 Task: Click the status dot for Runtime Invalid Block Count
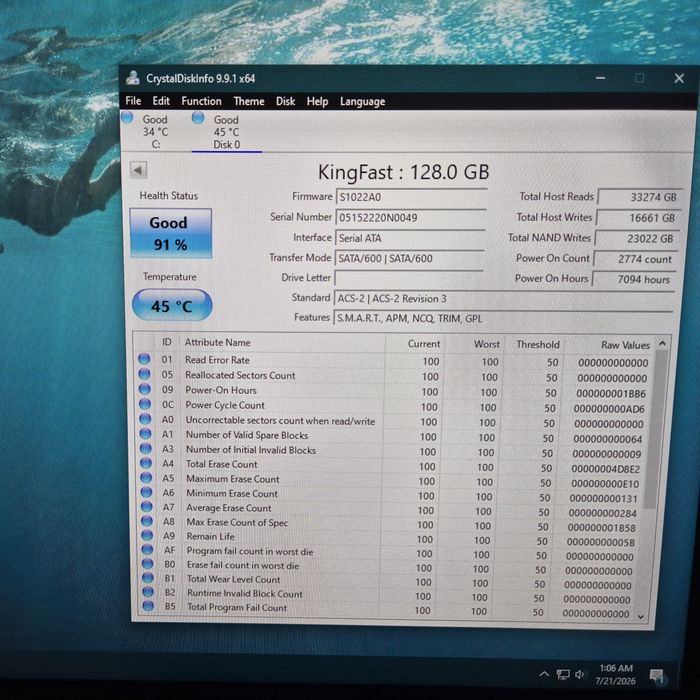(148, 592)
